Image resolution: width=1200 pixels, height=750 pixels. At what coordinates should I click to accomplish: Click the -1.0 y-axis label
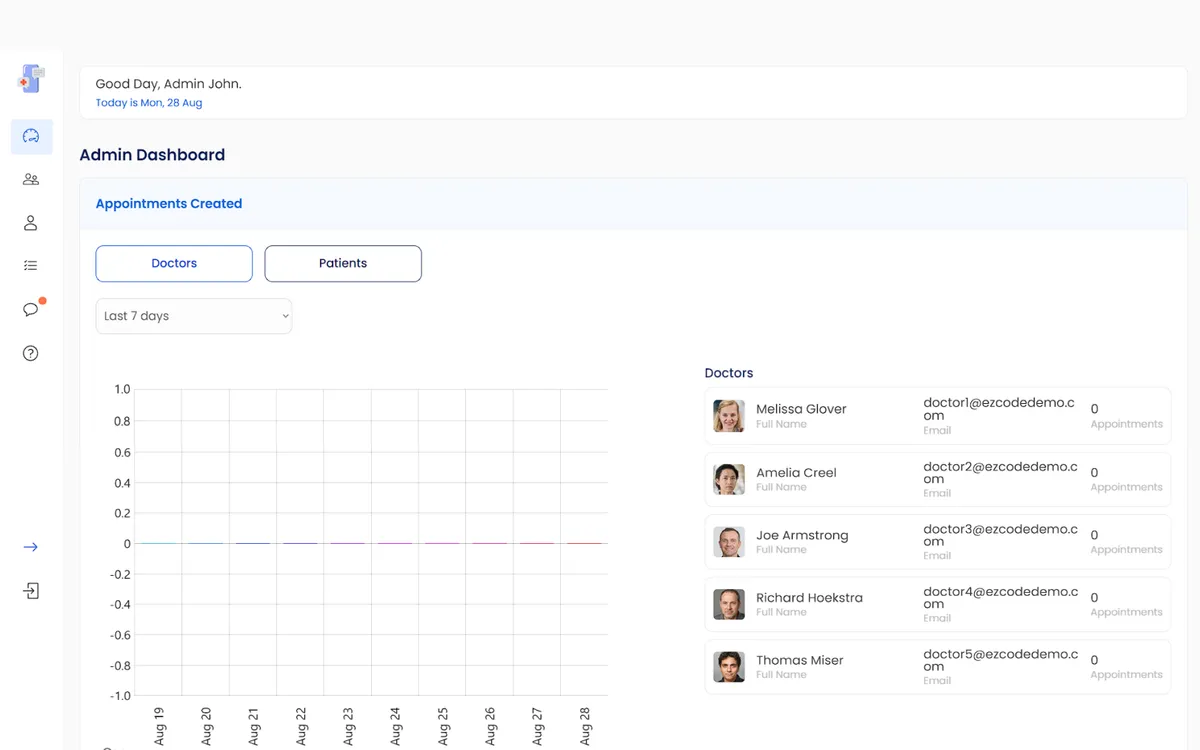pyautogui.click(x=120, y=696)
